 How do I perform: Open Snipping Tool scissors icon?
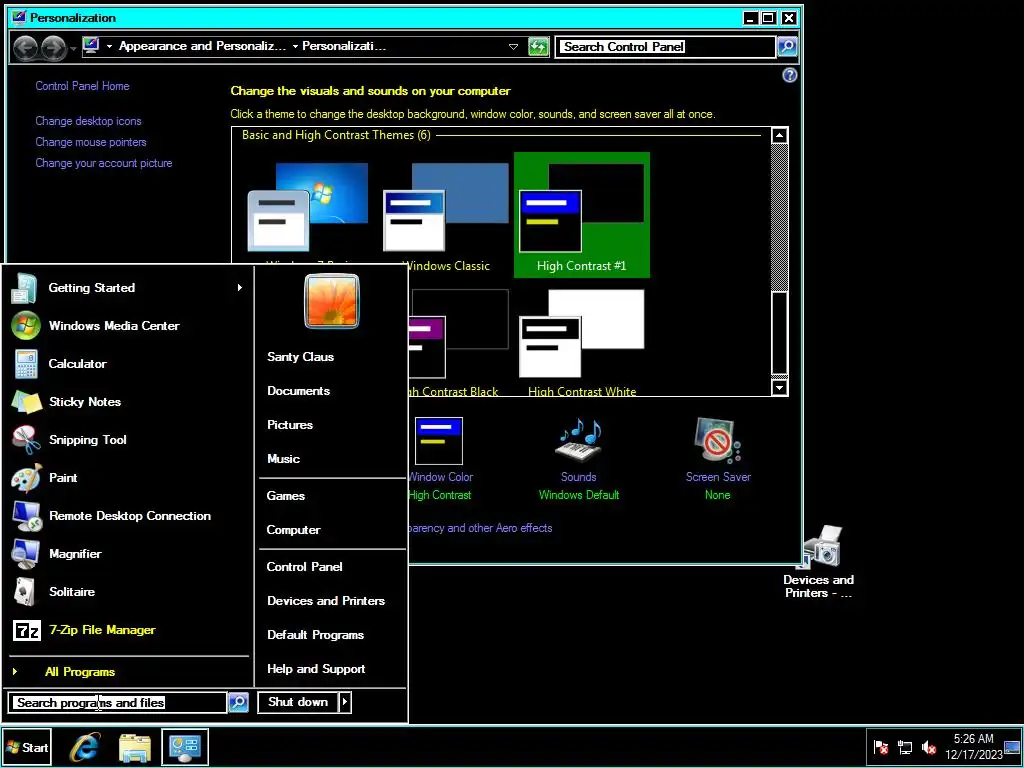(x=26, y=440)
